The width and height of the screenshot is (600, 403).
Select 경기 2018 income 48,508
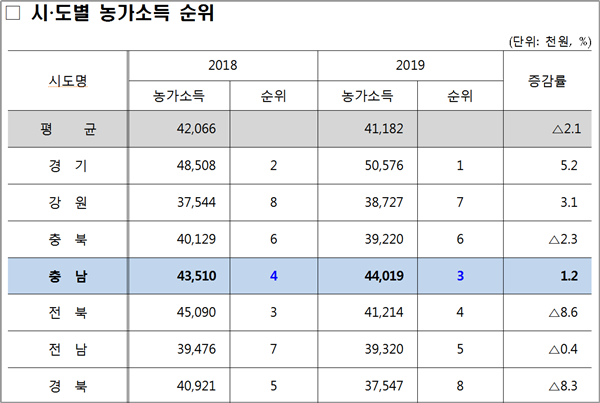196,165
